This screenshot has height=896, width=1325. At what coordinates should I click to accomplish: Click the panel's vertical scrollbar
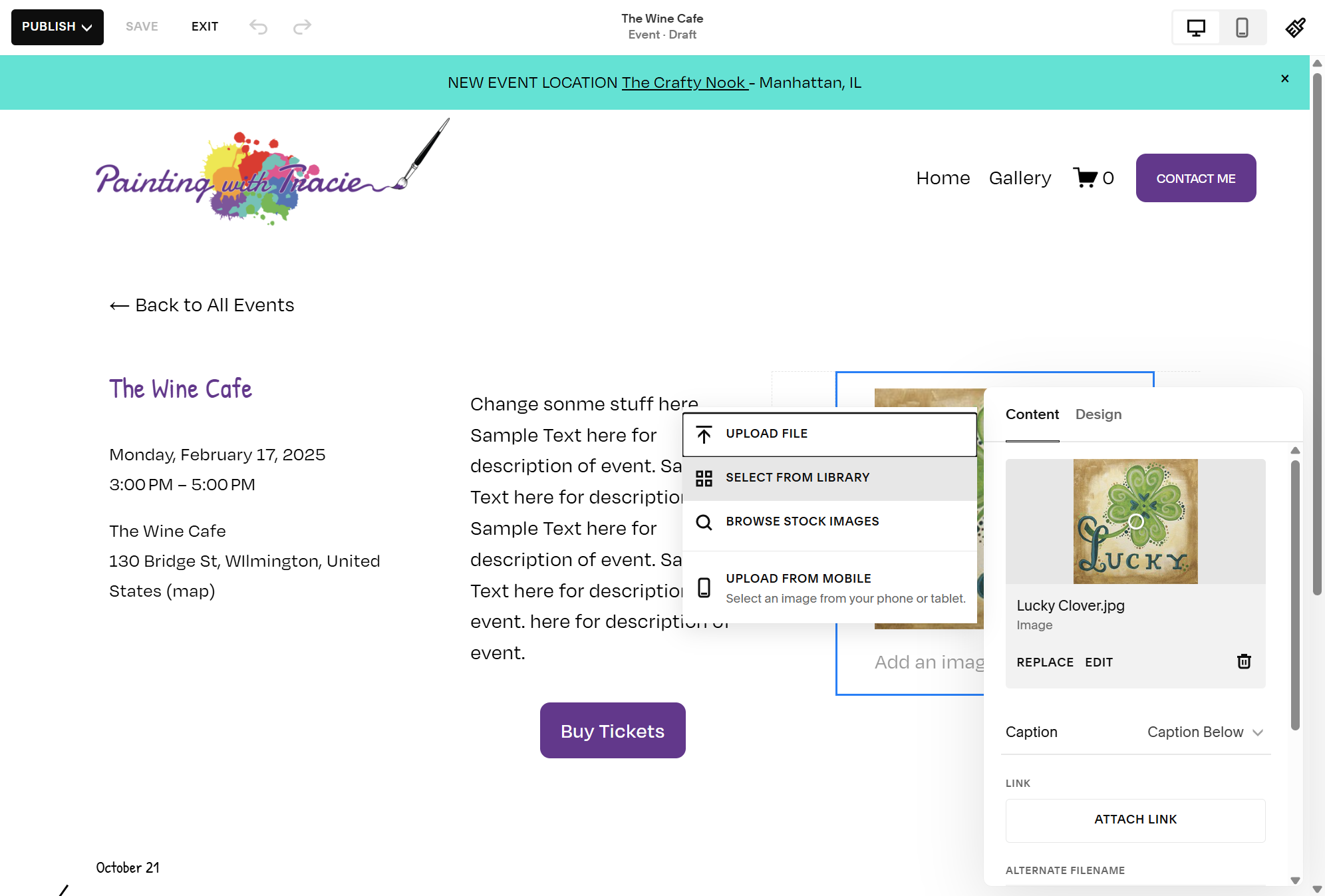(1295, 595)
